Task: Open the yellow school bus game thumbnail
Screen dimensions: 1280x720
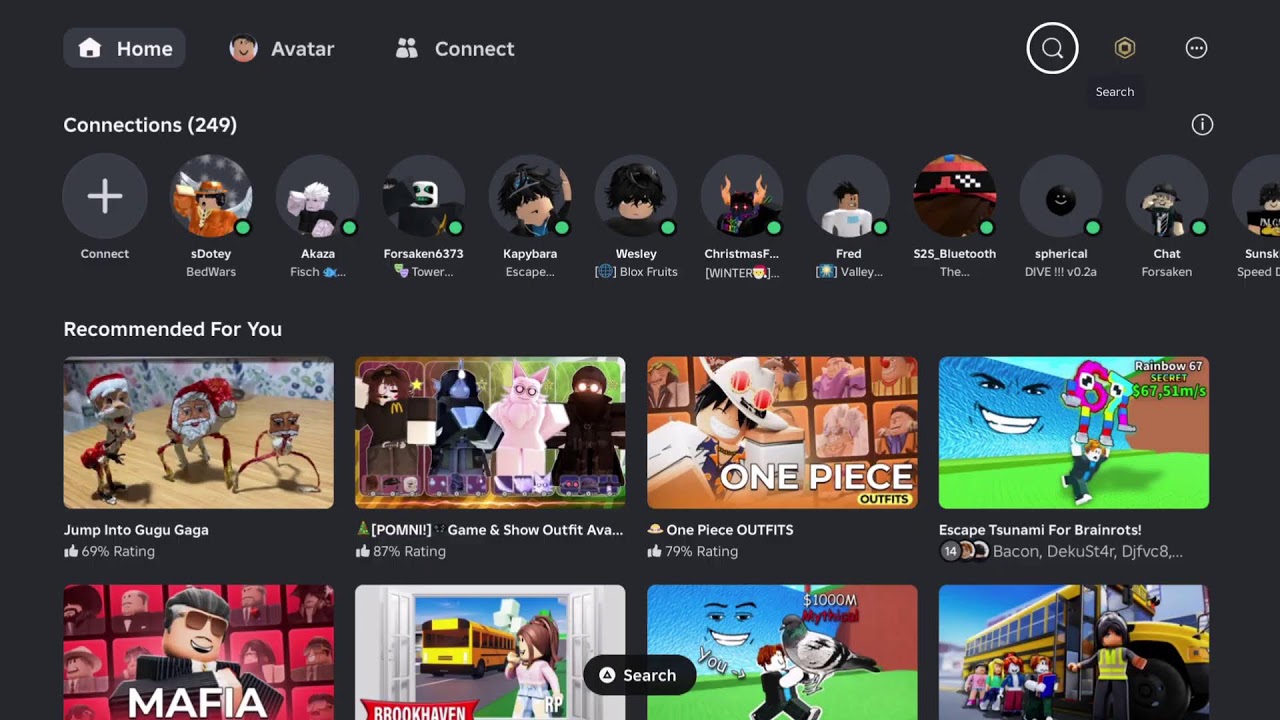Action: [1074, 652]
